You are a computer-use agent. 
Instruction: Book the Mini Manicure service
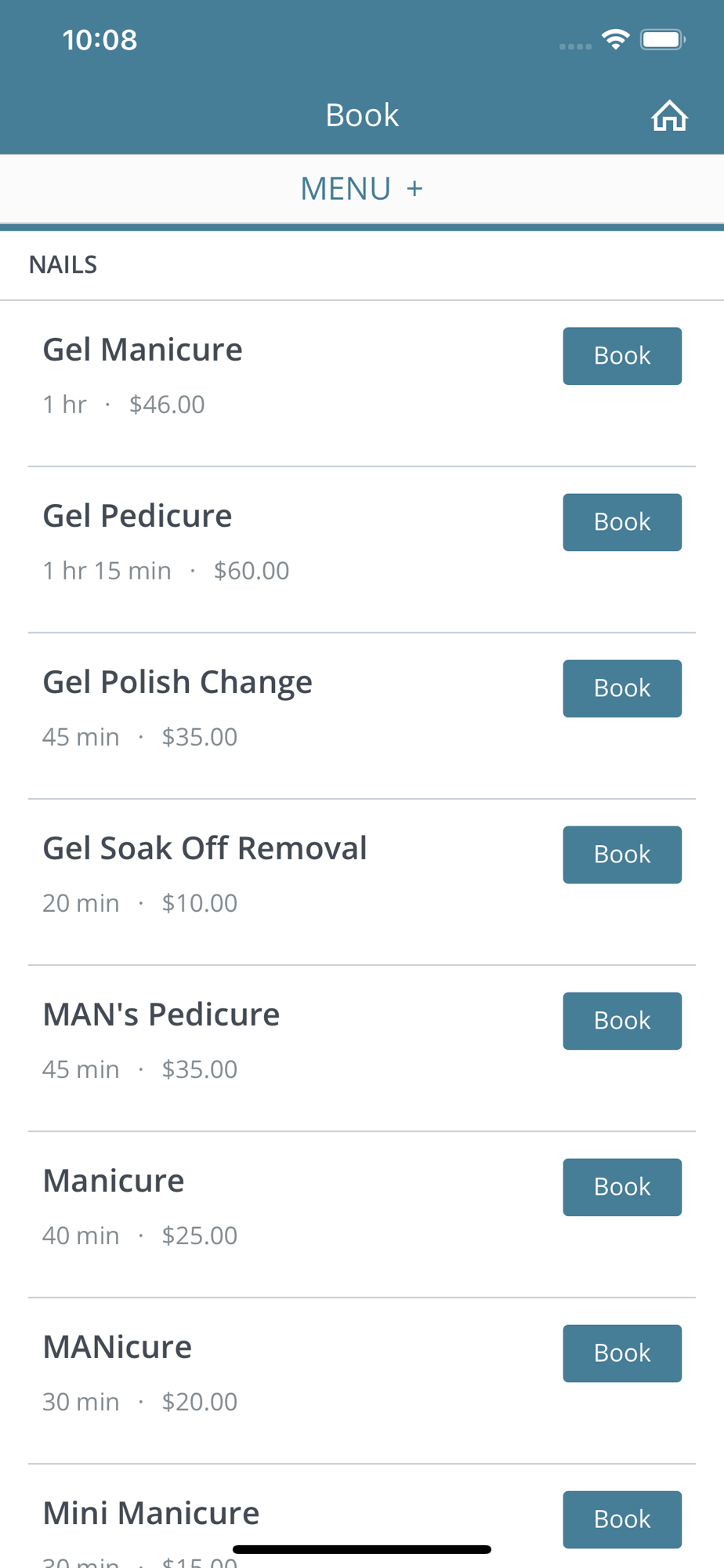pyautogui.click(x=621, y=1519)
